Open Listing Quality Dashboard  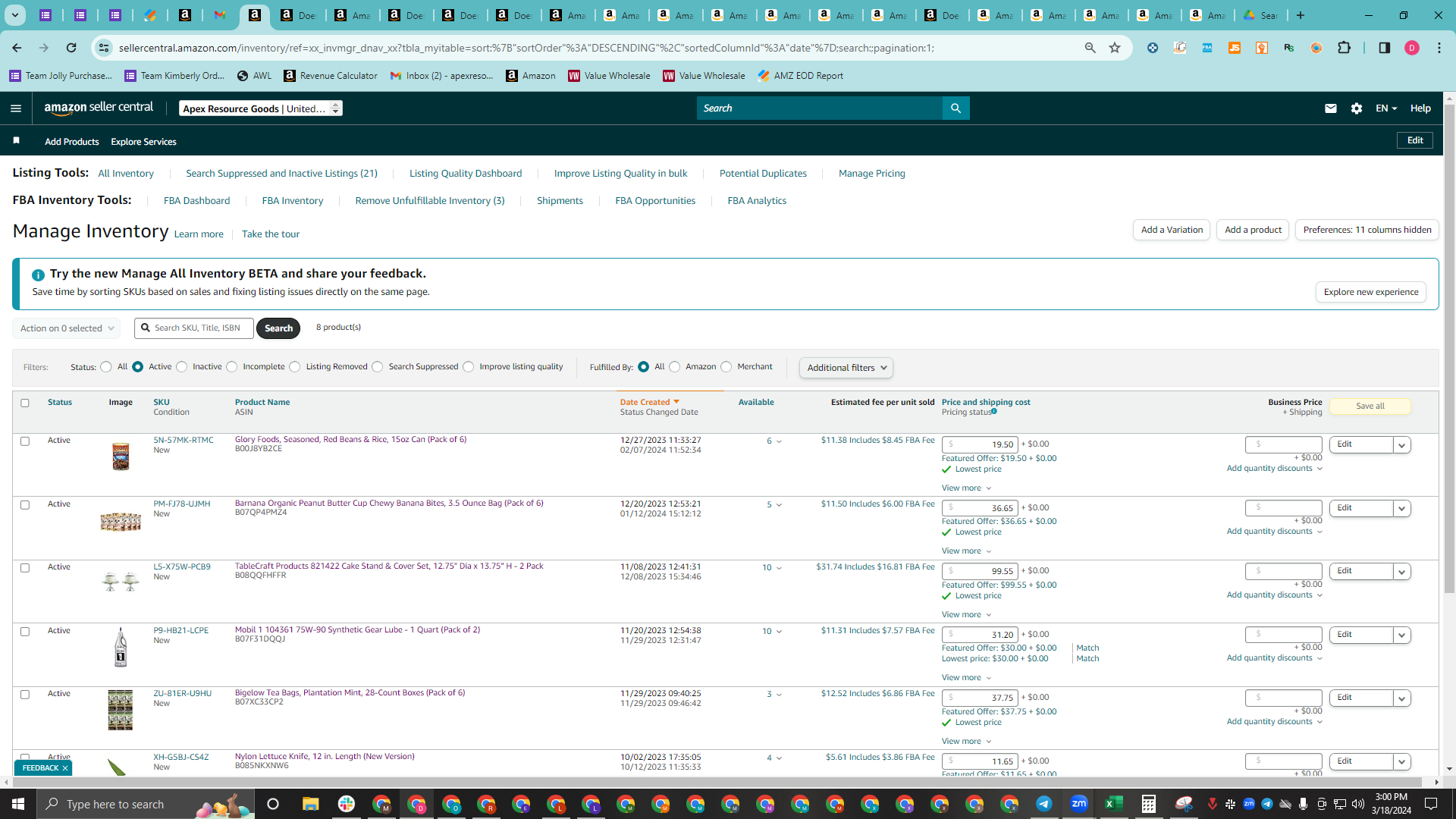[466, 174]
